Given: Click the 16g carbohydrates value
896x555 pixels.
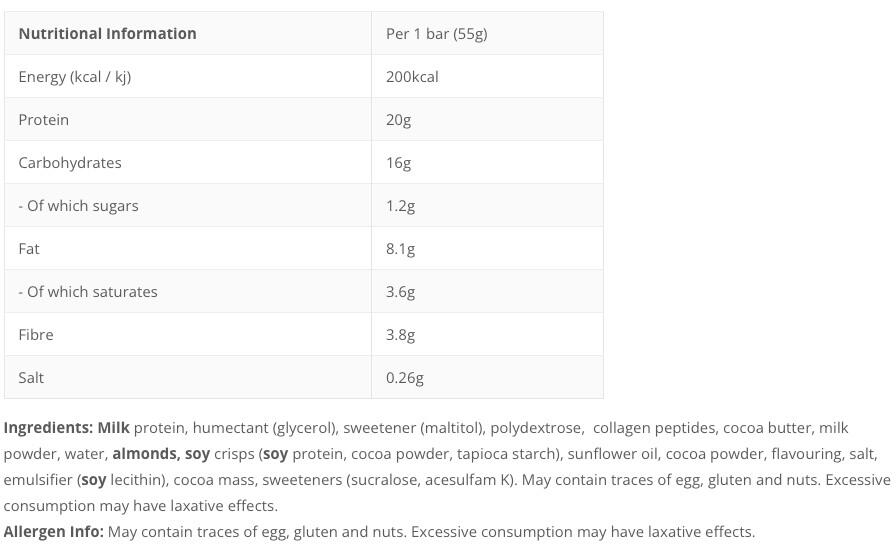Looking at the screenshot, I should 398,162.
